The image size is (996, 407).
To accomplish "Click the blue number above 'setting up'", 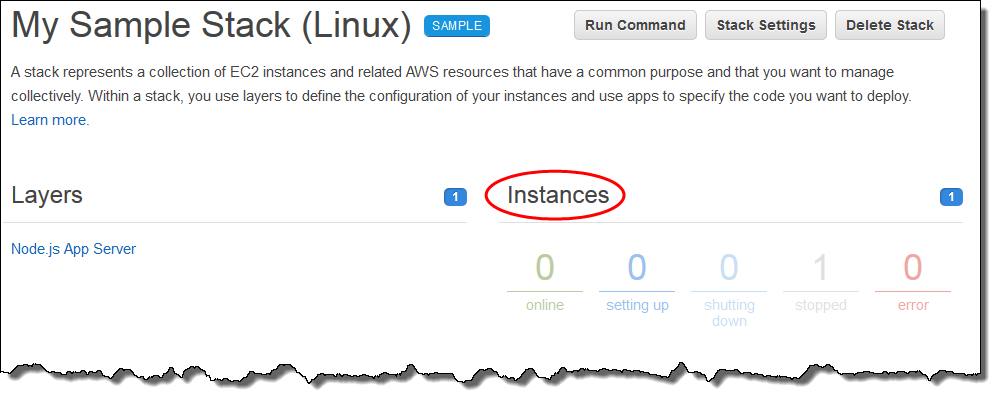I will click(x=637, y=268).
